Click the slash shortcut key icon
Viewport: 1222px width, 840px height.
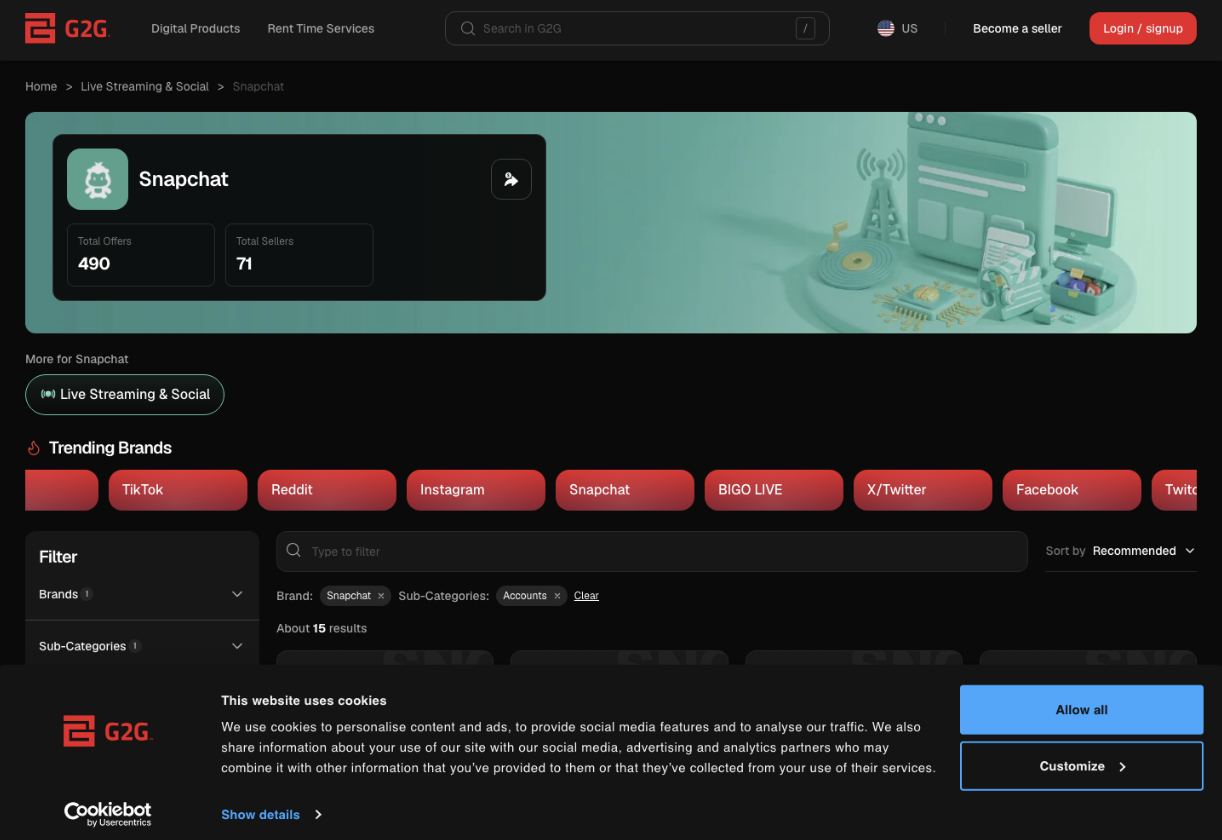coord(805,29)
